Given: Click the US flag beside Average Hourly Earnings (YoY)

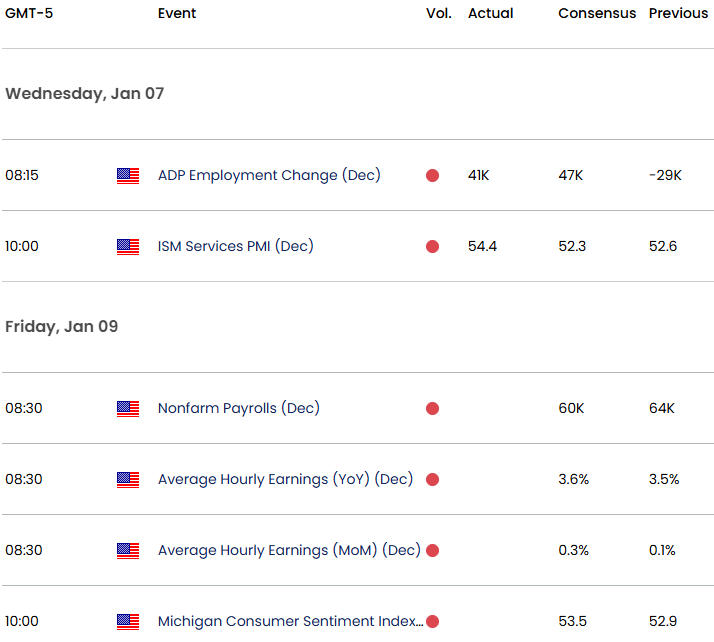Looking at the screenshot, I should point(128,480).
